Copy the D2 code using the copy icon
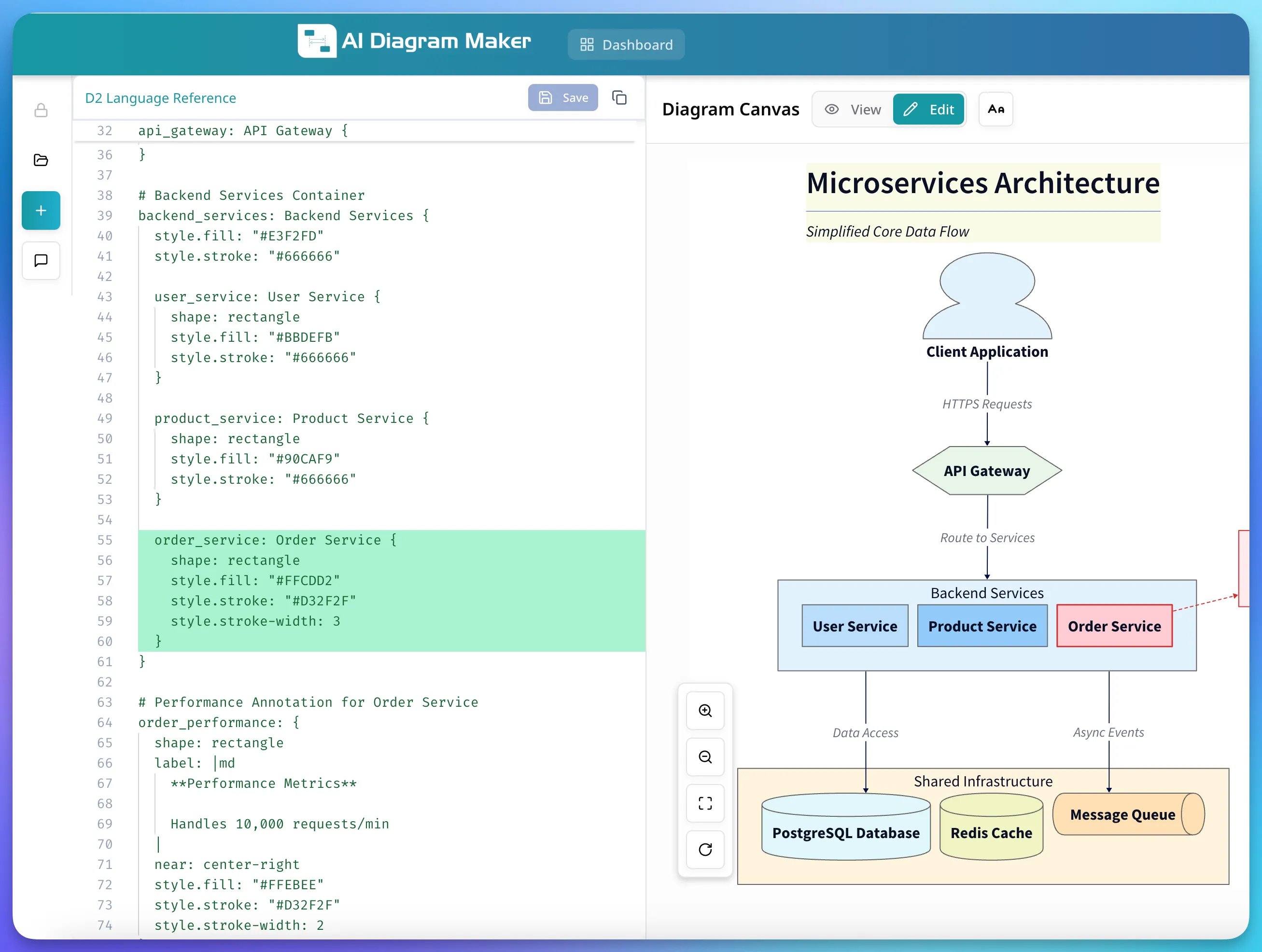This screenshot has width=1262, height=952. (x=619, y=98)
